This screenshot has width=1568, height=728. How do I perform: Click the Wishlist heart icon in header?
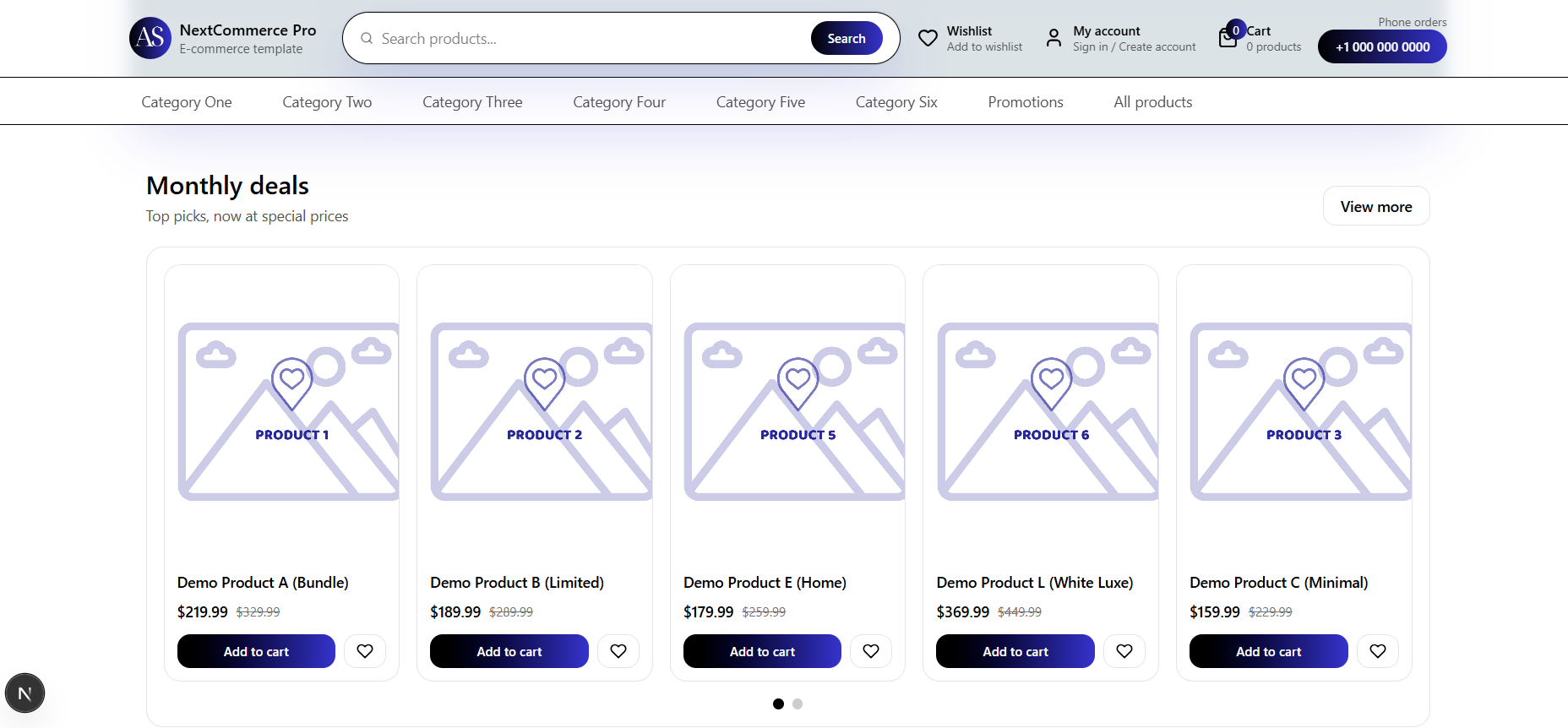tap(928, 38)
